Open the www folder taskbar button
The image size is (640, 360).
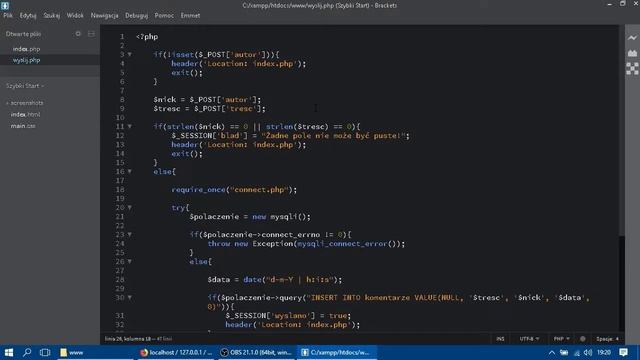point(95,352)
